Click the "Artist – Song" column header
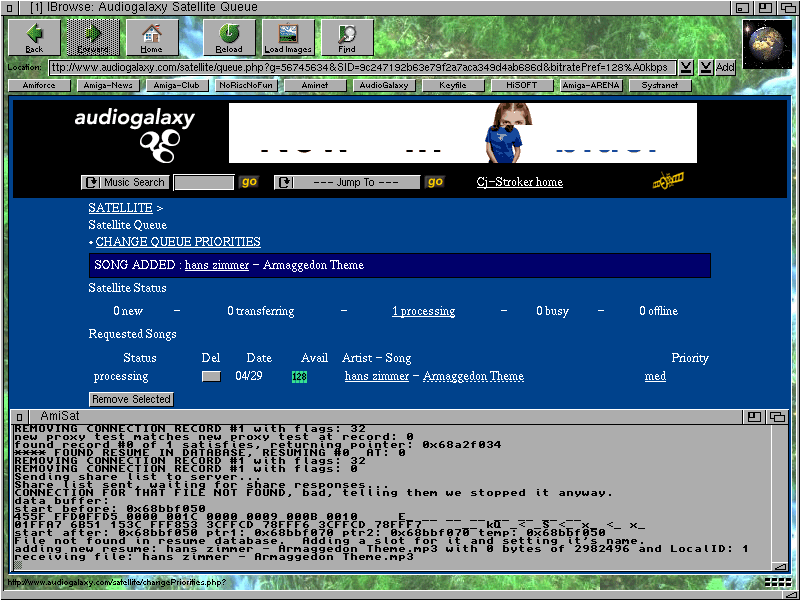Screen dimensions: 800x600 tap(377, 358)
